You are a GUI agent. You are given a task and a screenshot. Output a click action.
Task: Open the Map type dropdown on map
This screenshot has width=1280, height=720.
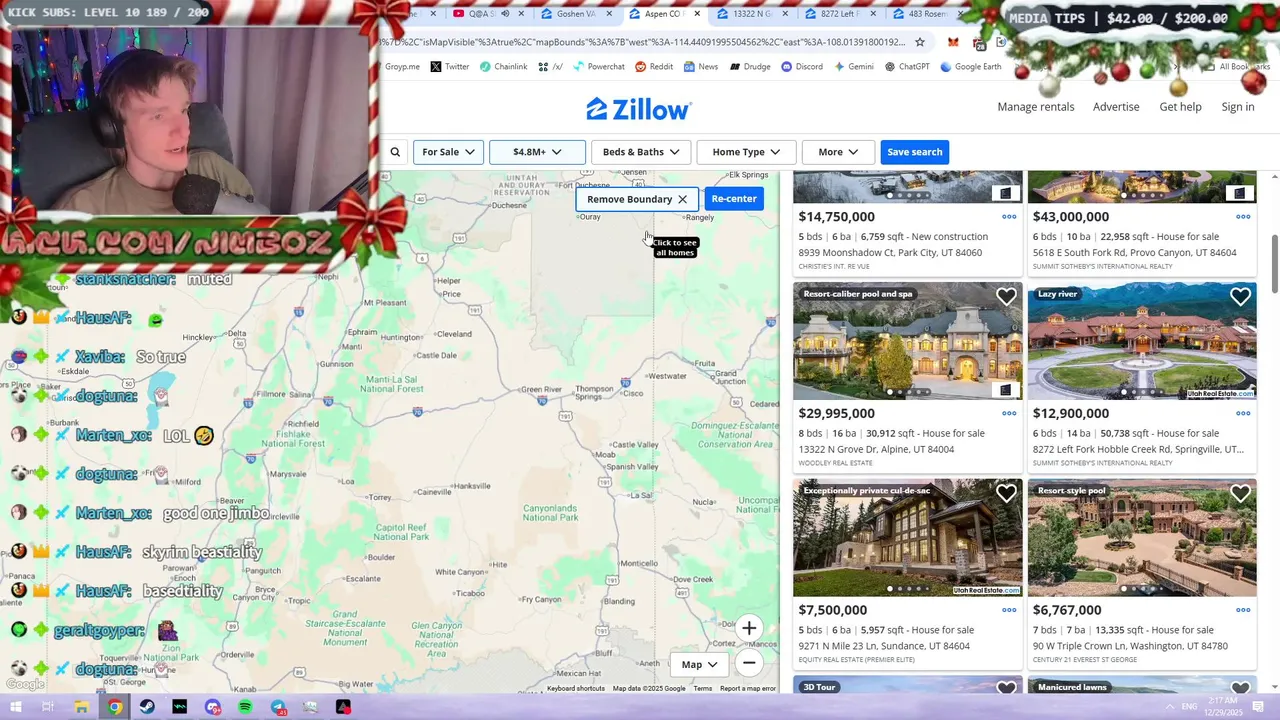tap(700, 664)
